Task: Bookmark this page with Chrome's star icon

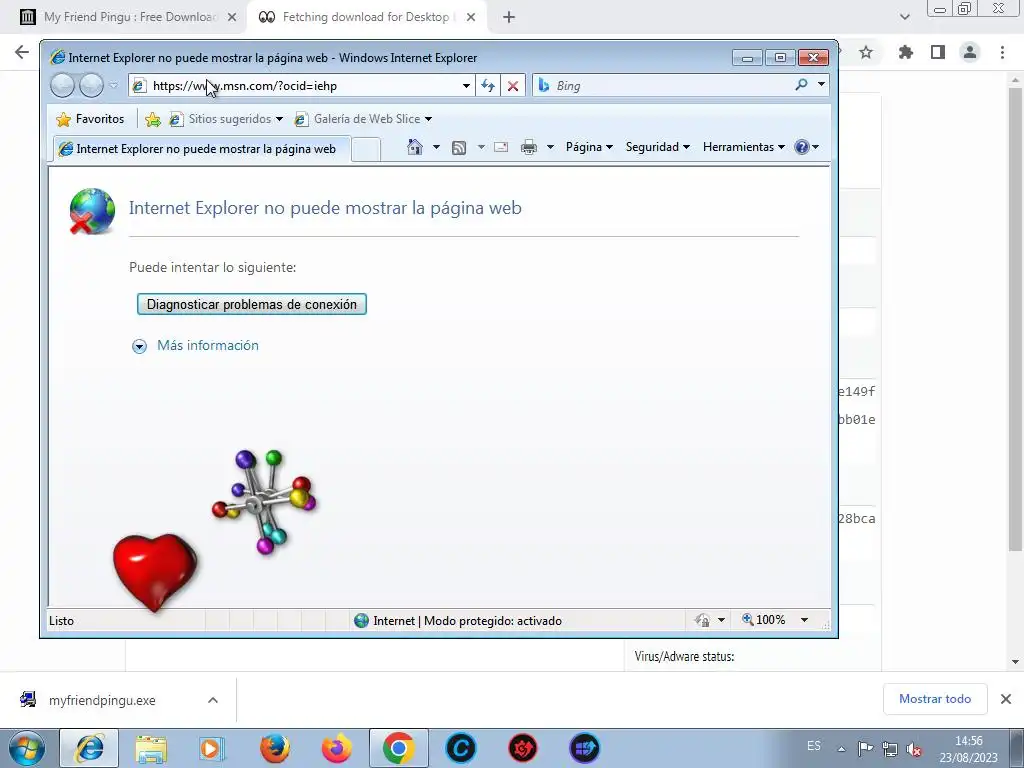Action: point(866,52)
